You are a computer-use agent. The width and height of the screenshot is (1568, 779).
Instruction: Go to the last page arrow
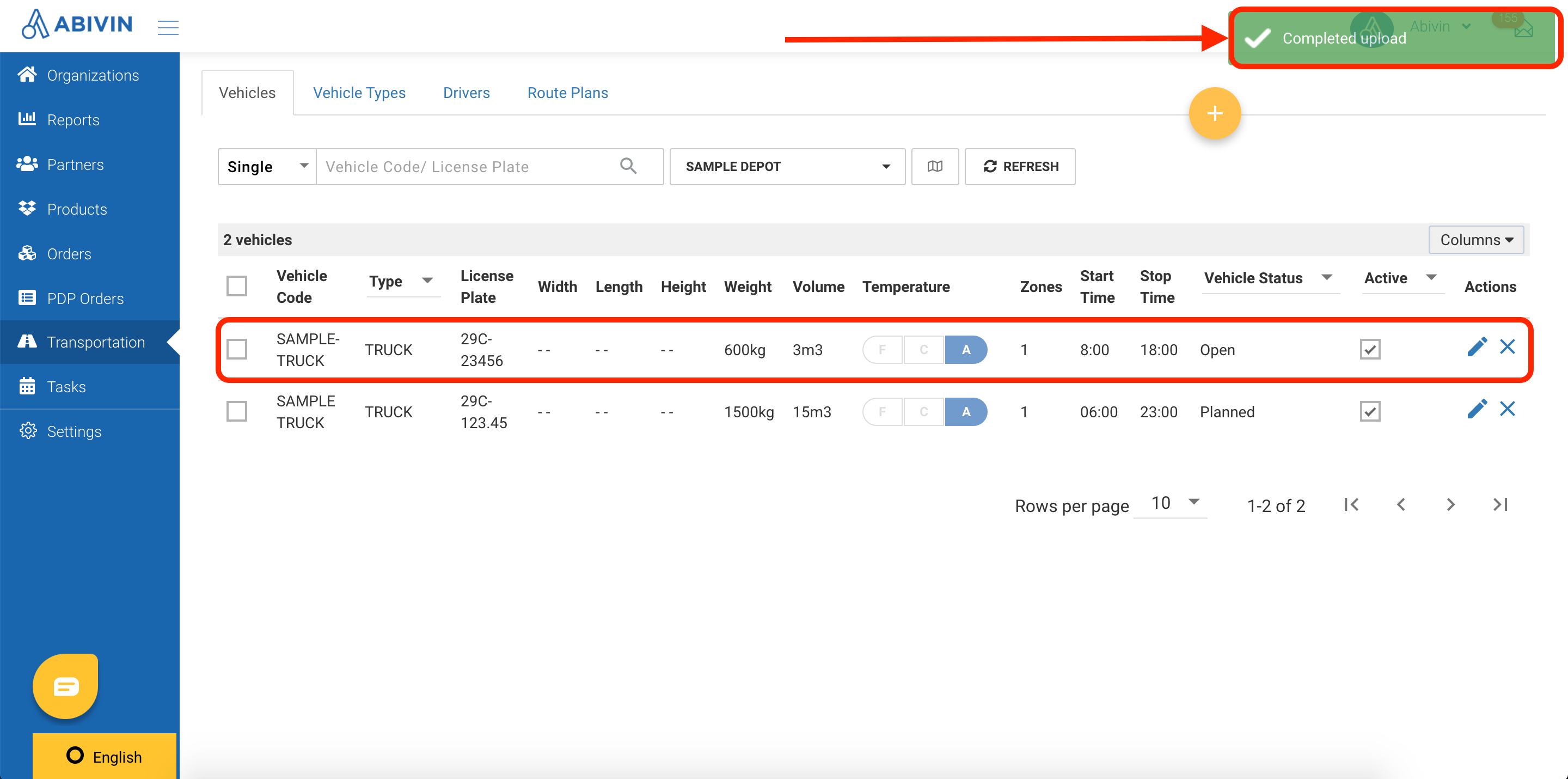click(x=1500, y=504)
